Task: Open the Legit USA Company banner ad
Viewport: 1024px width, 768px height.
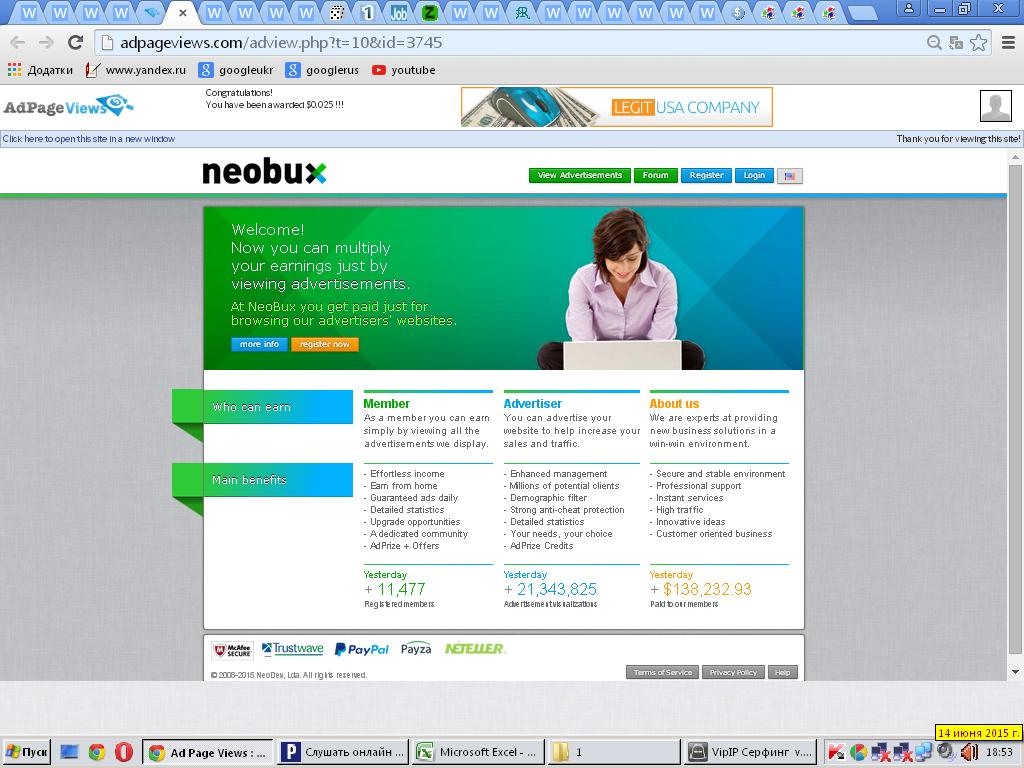Action: (616, 107)
